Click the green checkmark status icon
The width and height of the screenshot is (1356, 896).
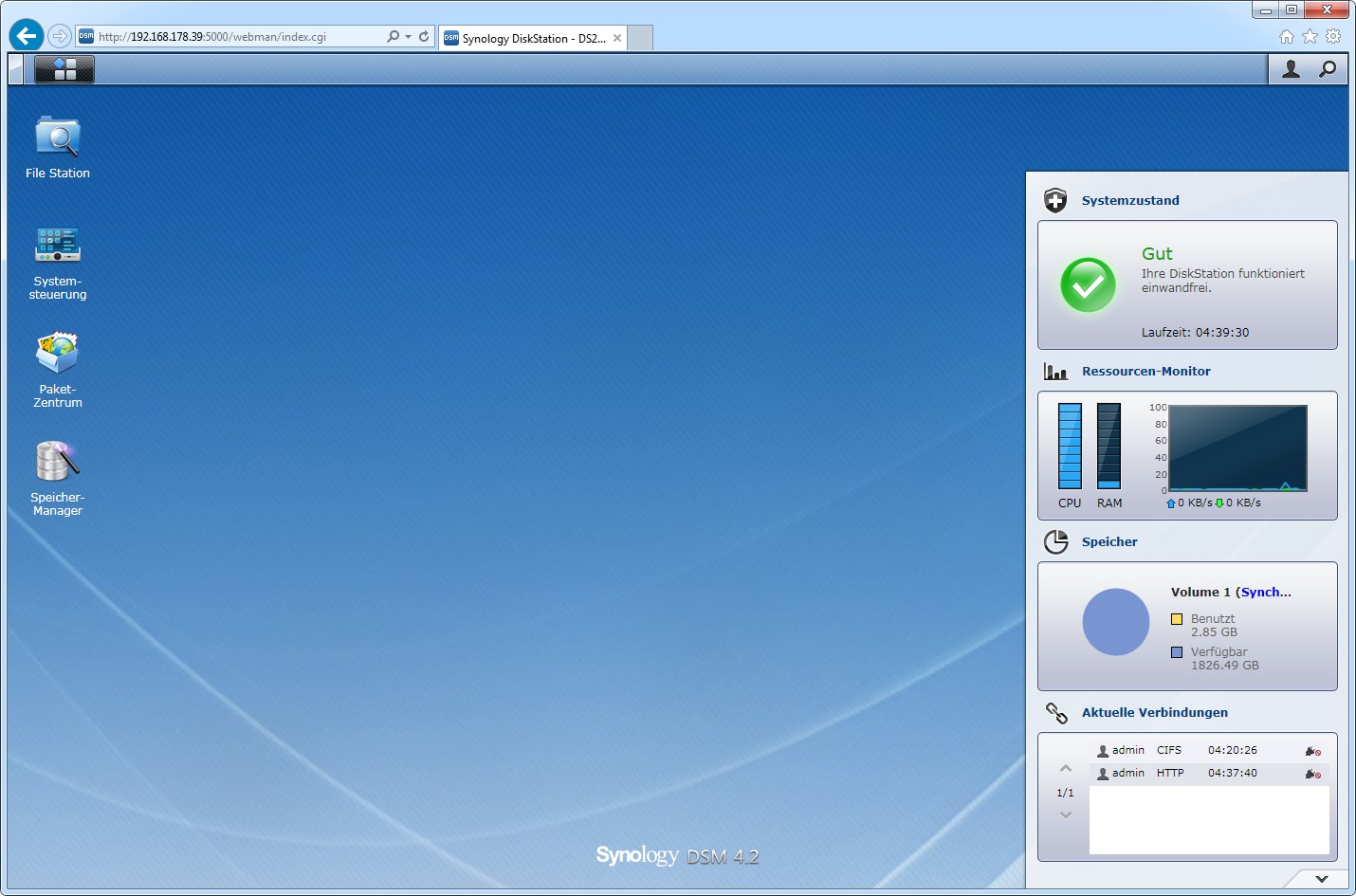[1088, 284]
